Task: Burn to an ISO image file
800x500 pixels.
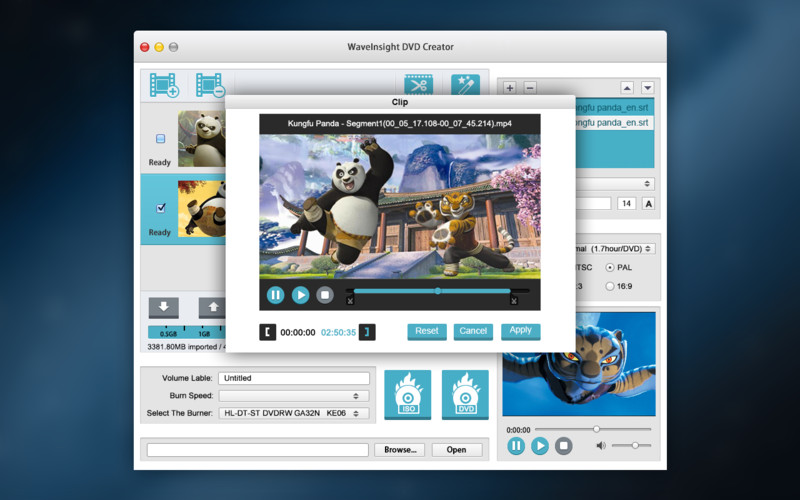Action: click(408, 395)
